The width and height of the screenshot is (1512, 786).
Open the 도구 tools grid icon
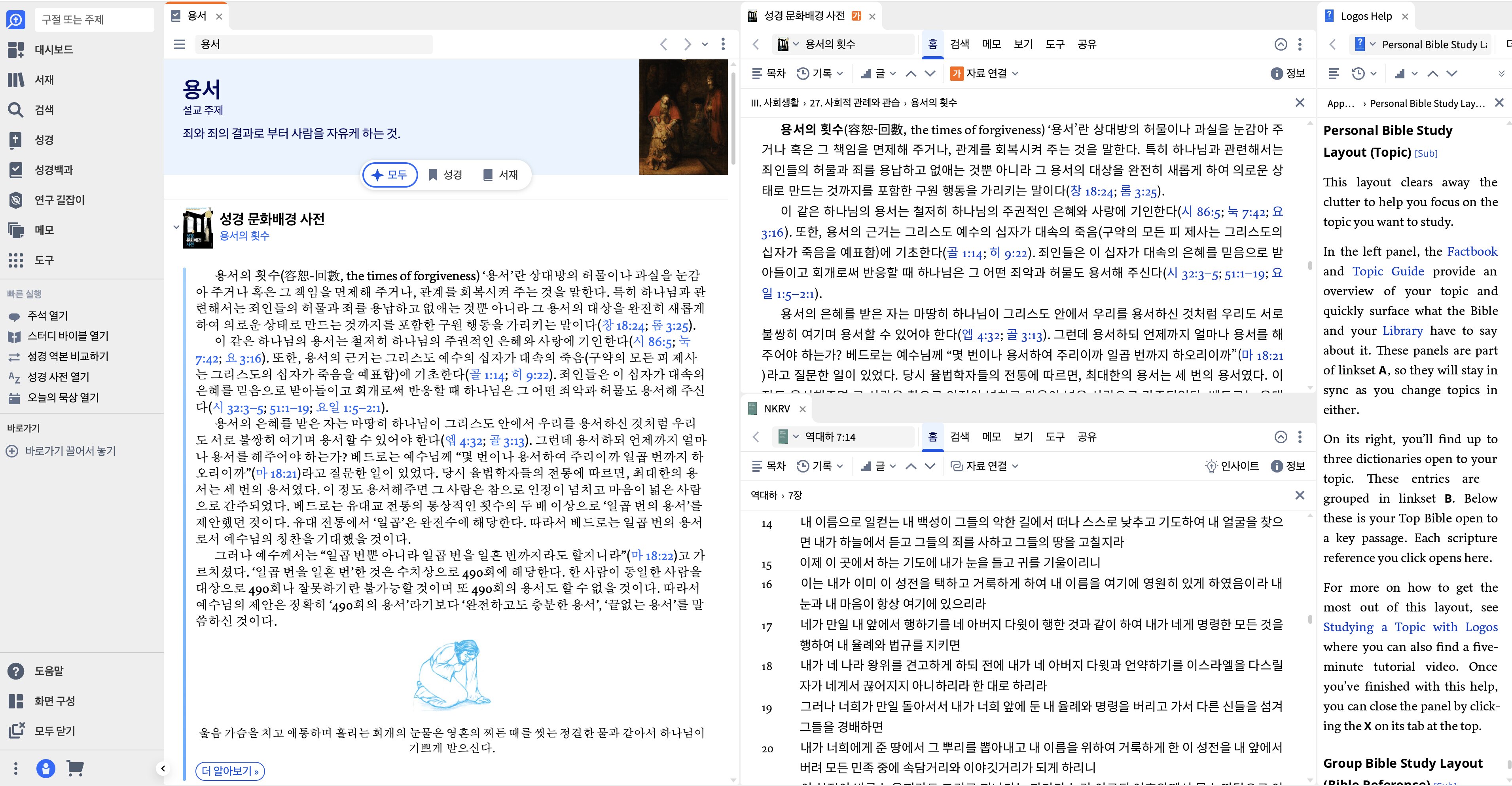point(16,260)
